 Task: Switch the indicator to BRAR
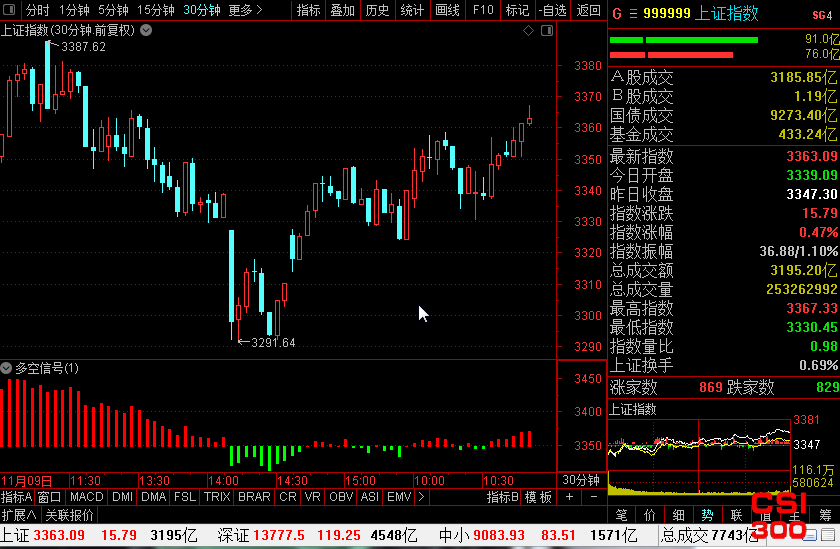pyautogui.click(x=254, y=497)
